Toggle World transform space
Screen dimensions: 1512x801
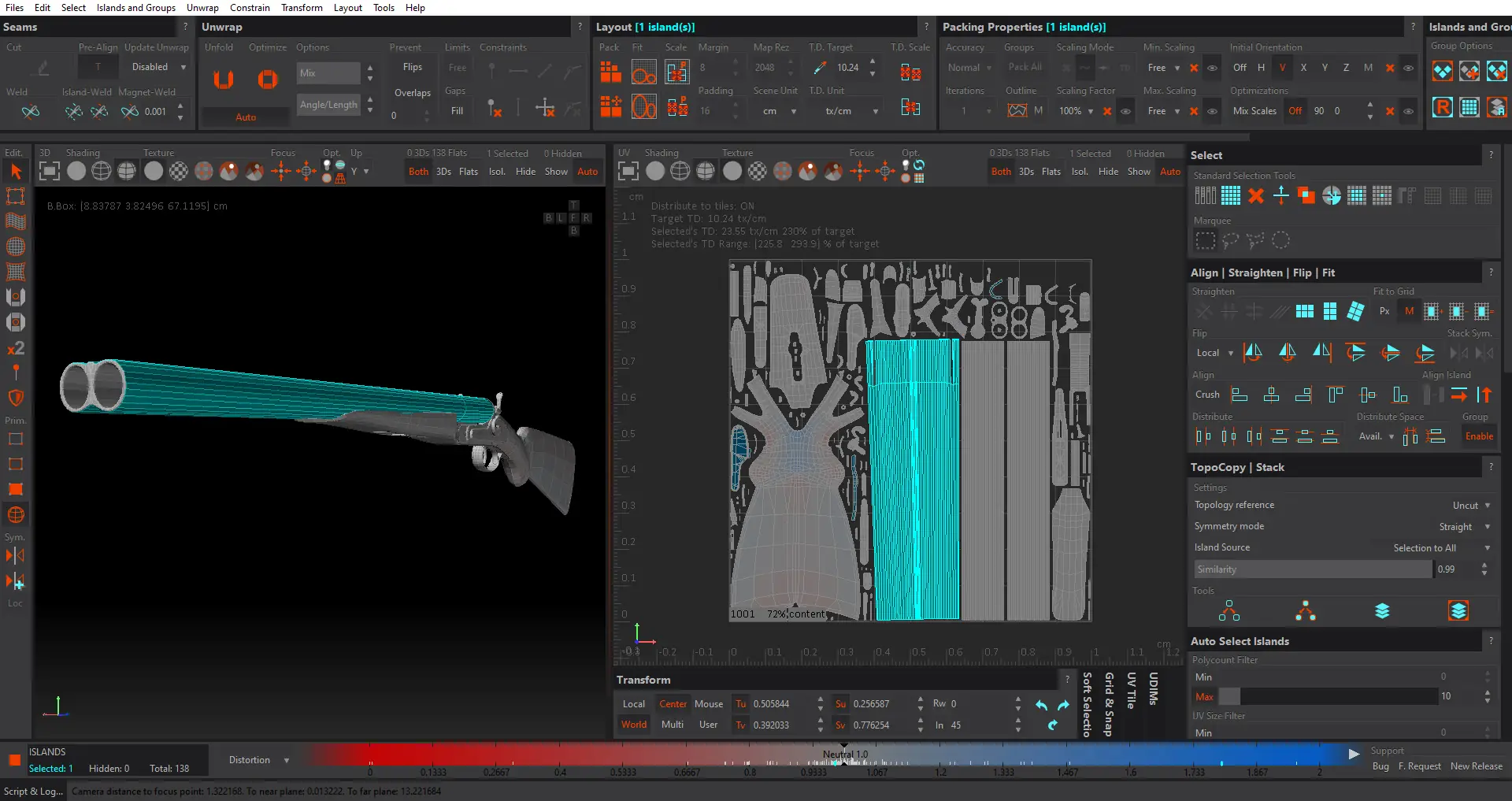coord(634,725)
